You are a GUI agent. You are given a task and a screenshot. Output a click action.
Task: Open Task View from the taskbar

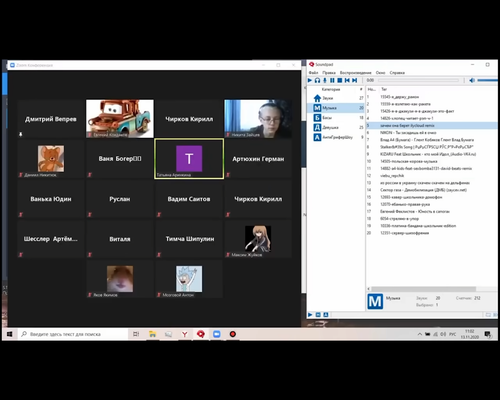point(136,334)
